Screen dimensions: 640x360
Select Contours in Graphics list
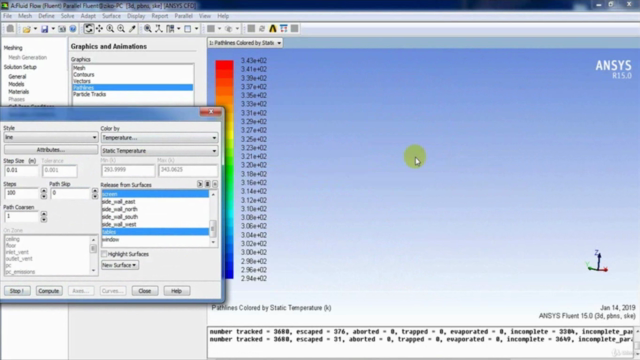tap(84, 75)
